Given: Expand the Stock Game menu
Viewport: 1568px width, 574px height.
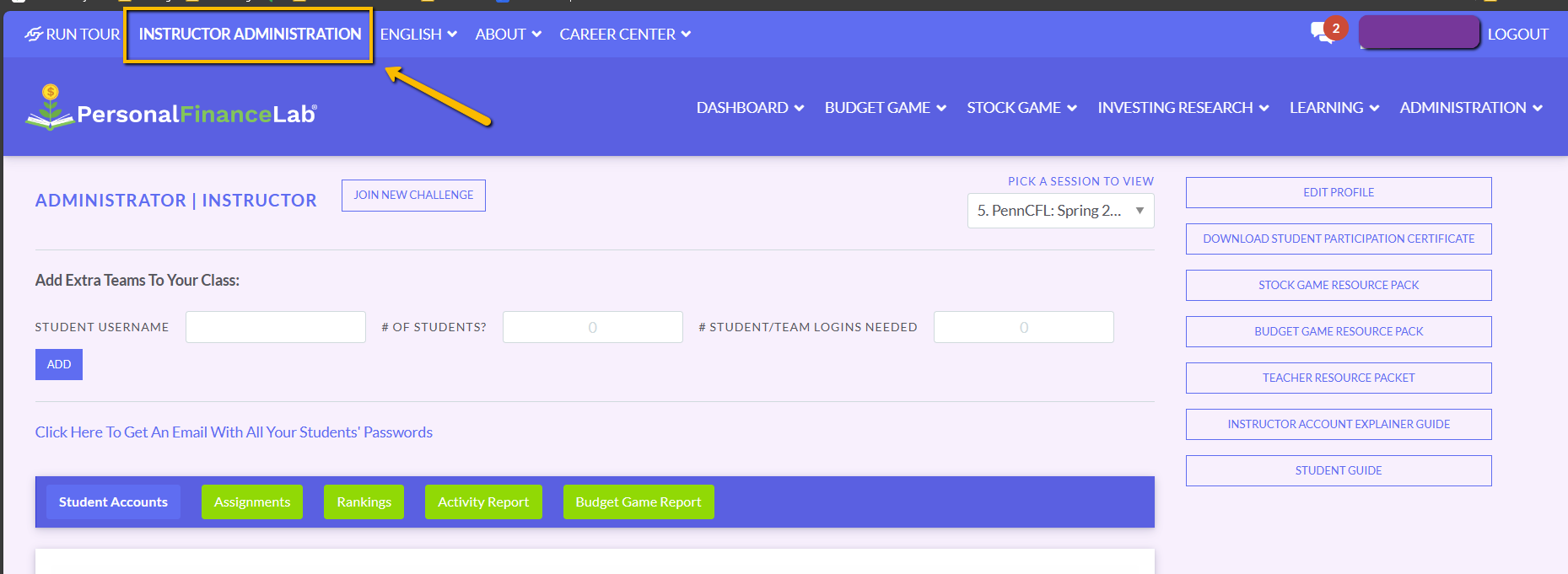Looking at the screenshot, I should pos(1021,108).
